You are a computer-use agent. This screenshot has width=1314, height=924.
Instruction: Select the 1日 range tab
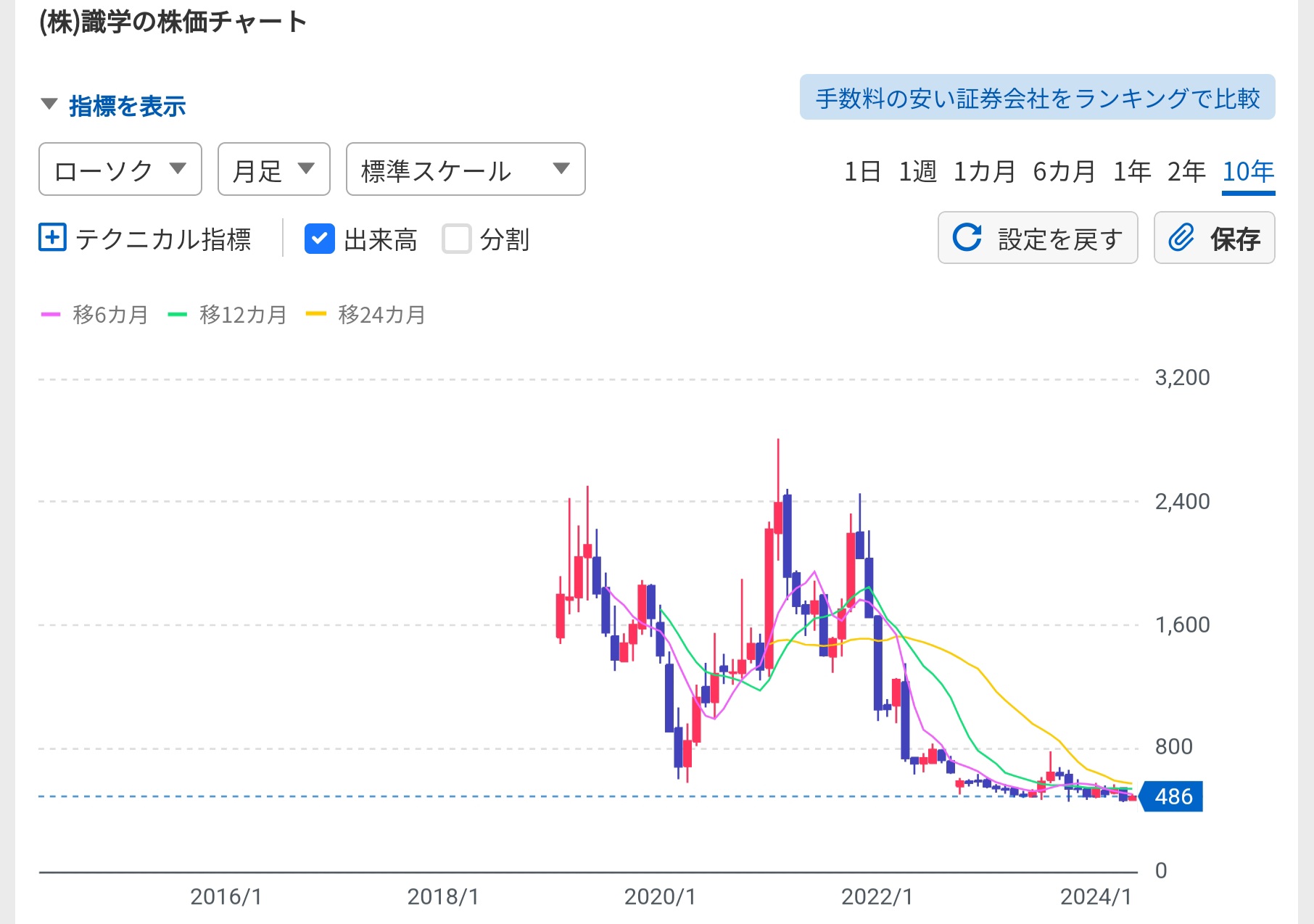(x=862, y=172)
